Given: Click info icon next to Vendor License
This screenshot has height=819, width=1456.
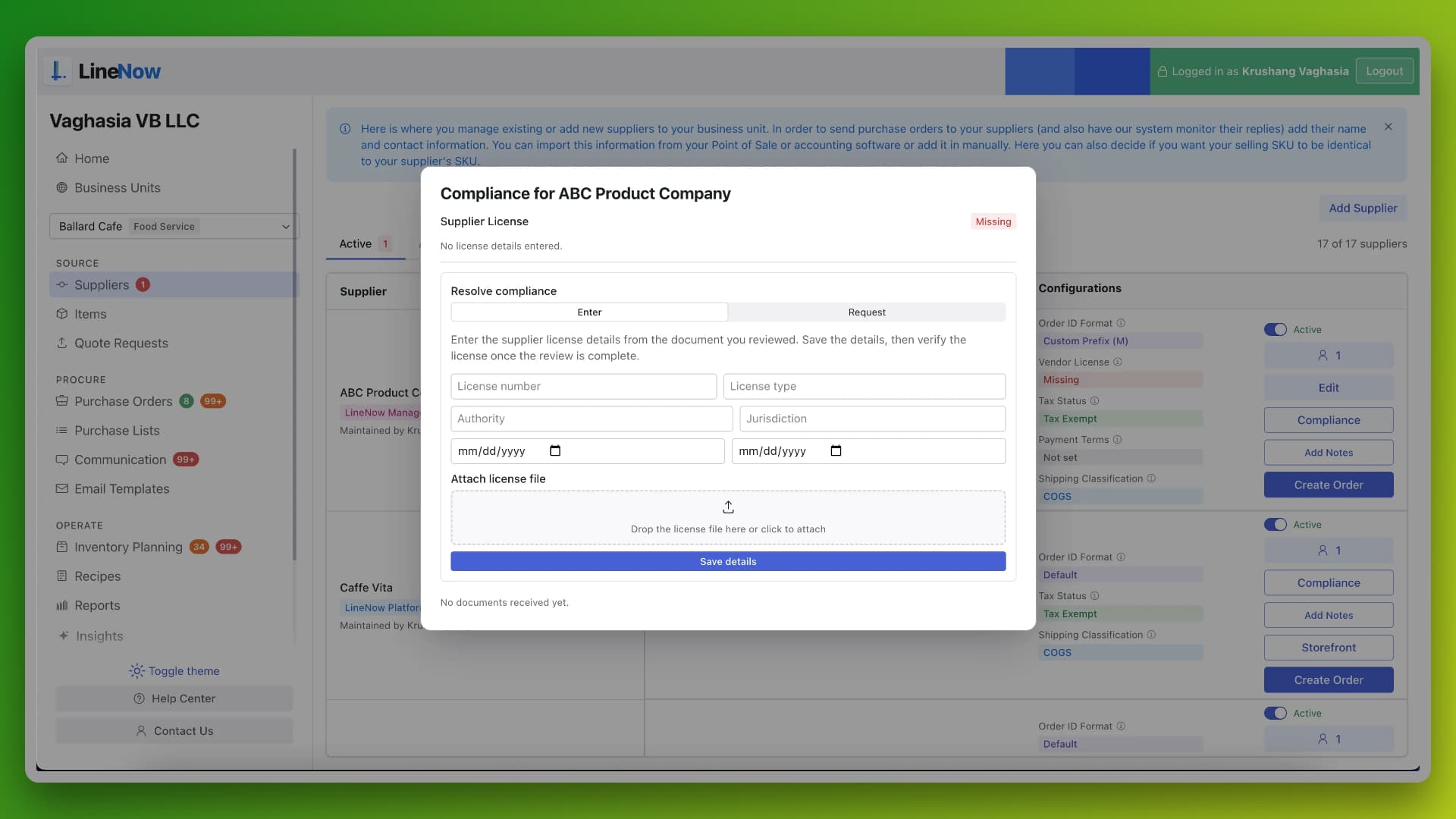Looking at the screenshot, I should tap(1118, 362).
